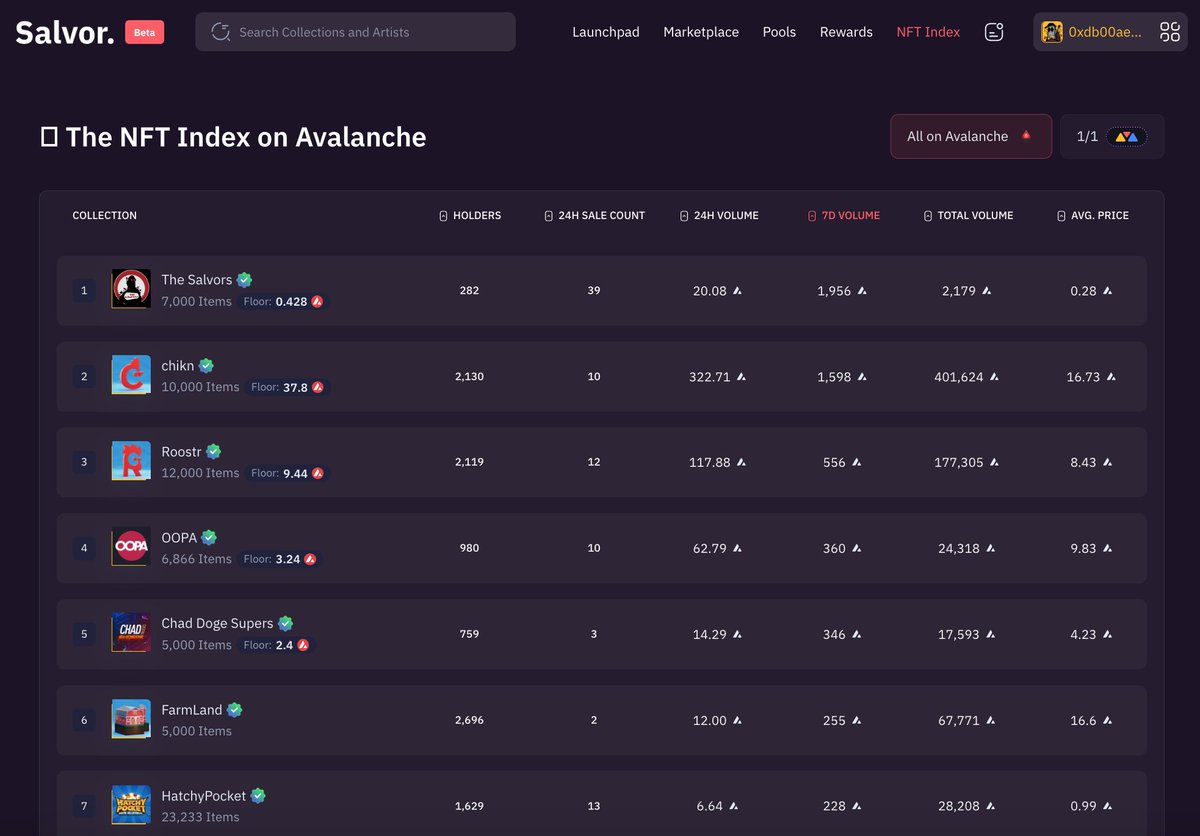The image size is (1200, 836).
Task: Open the Rewards page
Action: click(846, 32)
